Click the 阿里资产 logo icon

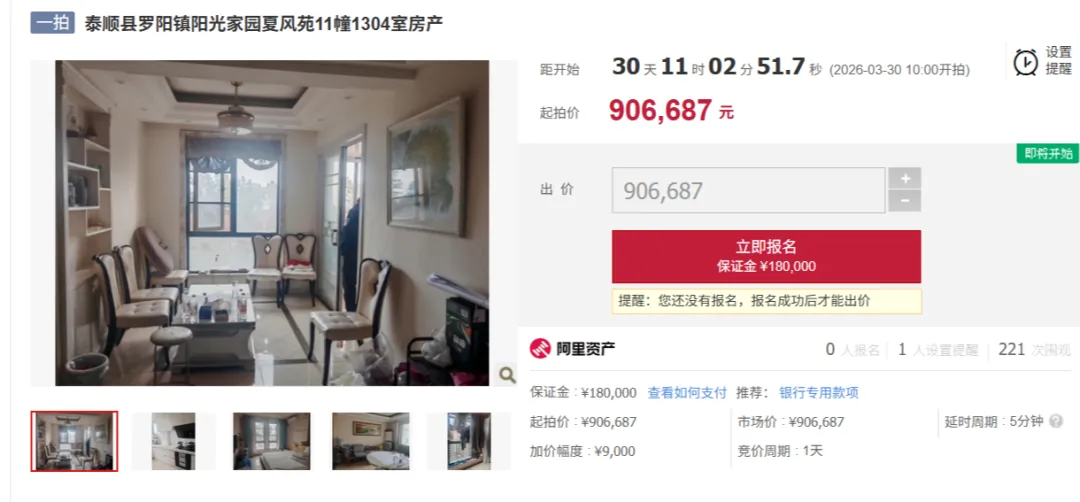(x=540, y=348)
